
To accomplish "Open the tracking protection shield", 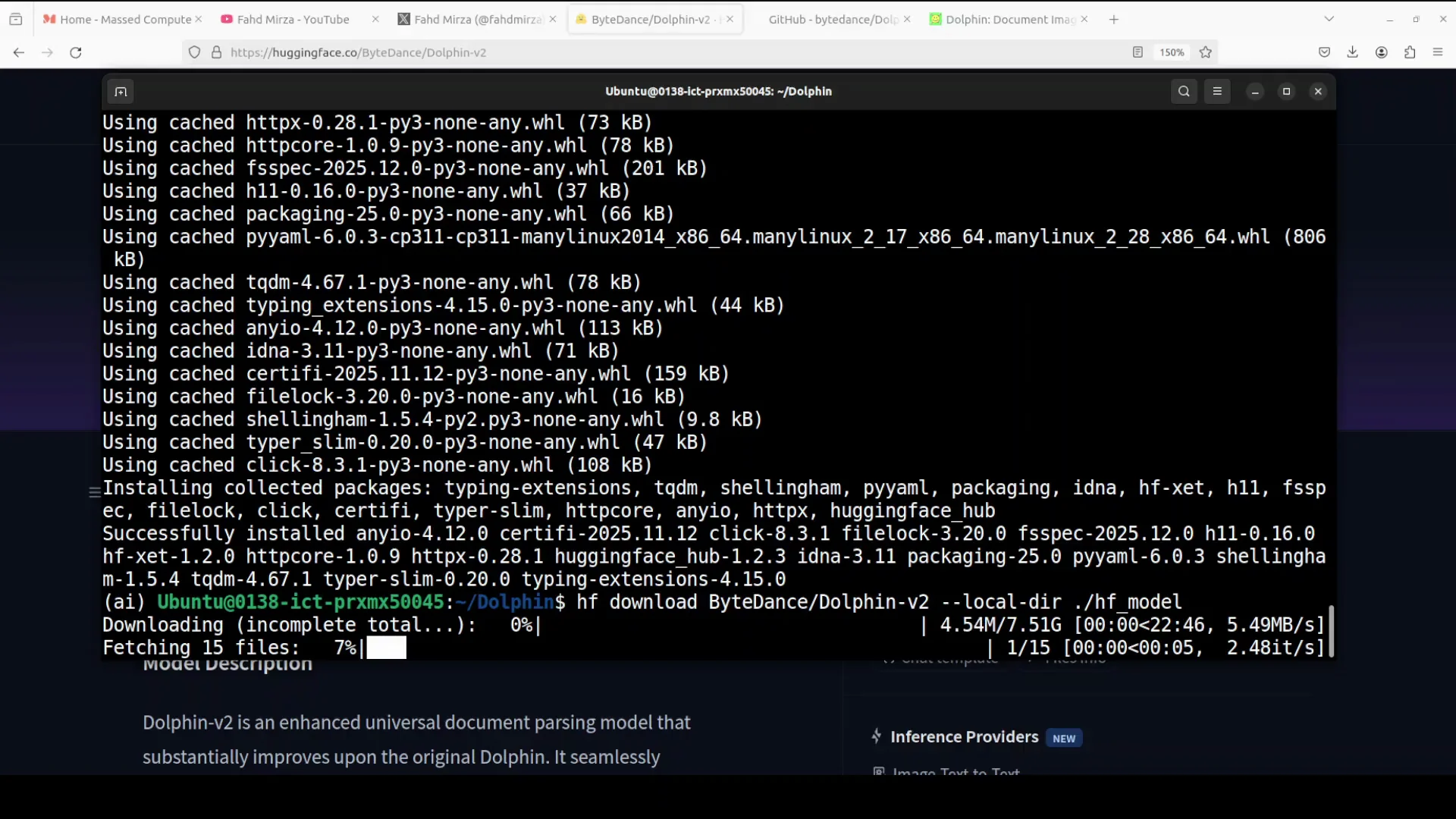I will coord(194,52).
